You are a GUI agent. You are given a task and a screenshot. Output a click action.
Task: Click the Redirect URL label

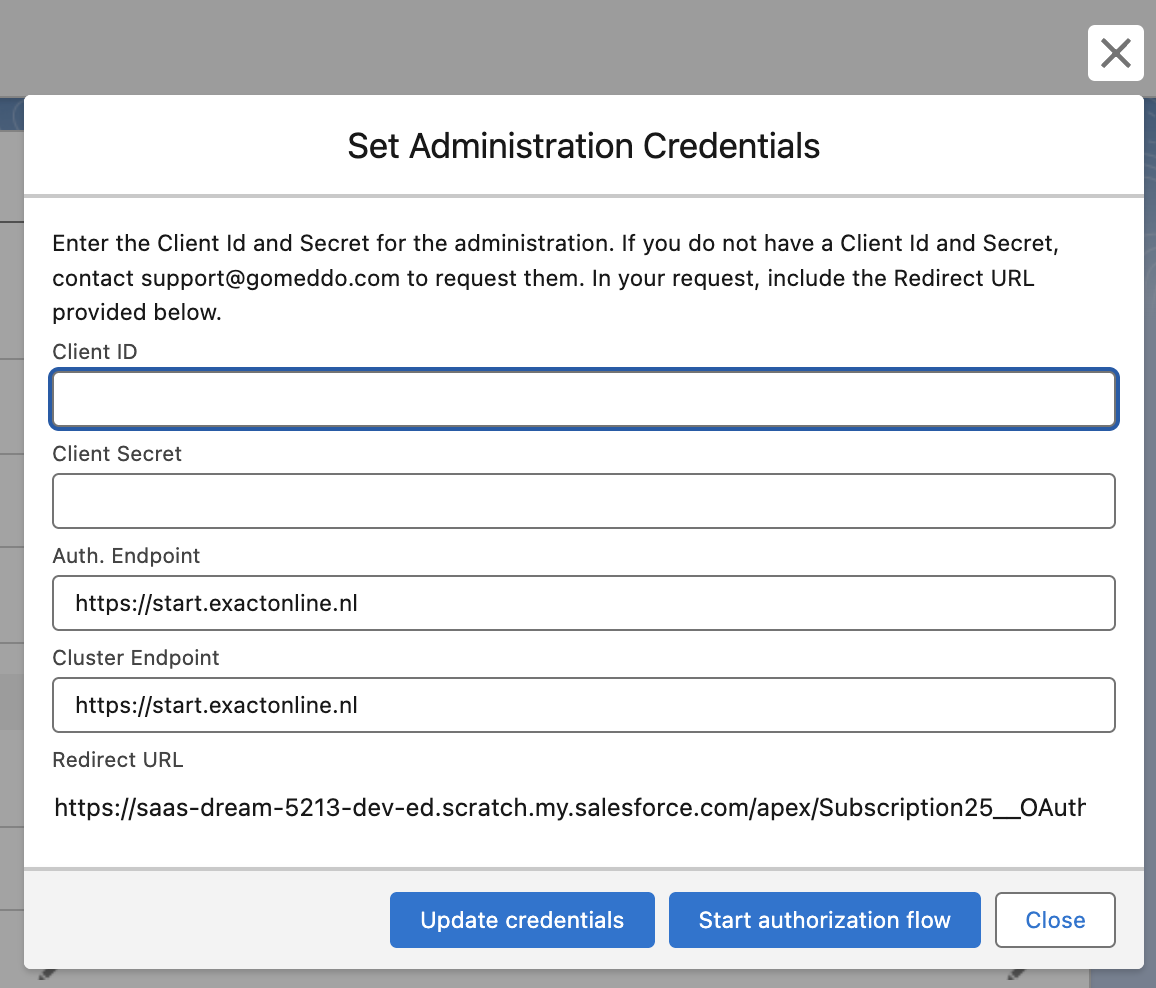coord(118,760)
